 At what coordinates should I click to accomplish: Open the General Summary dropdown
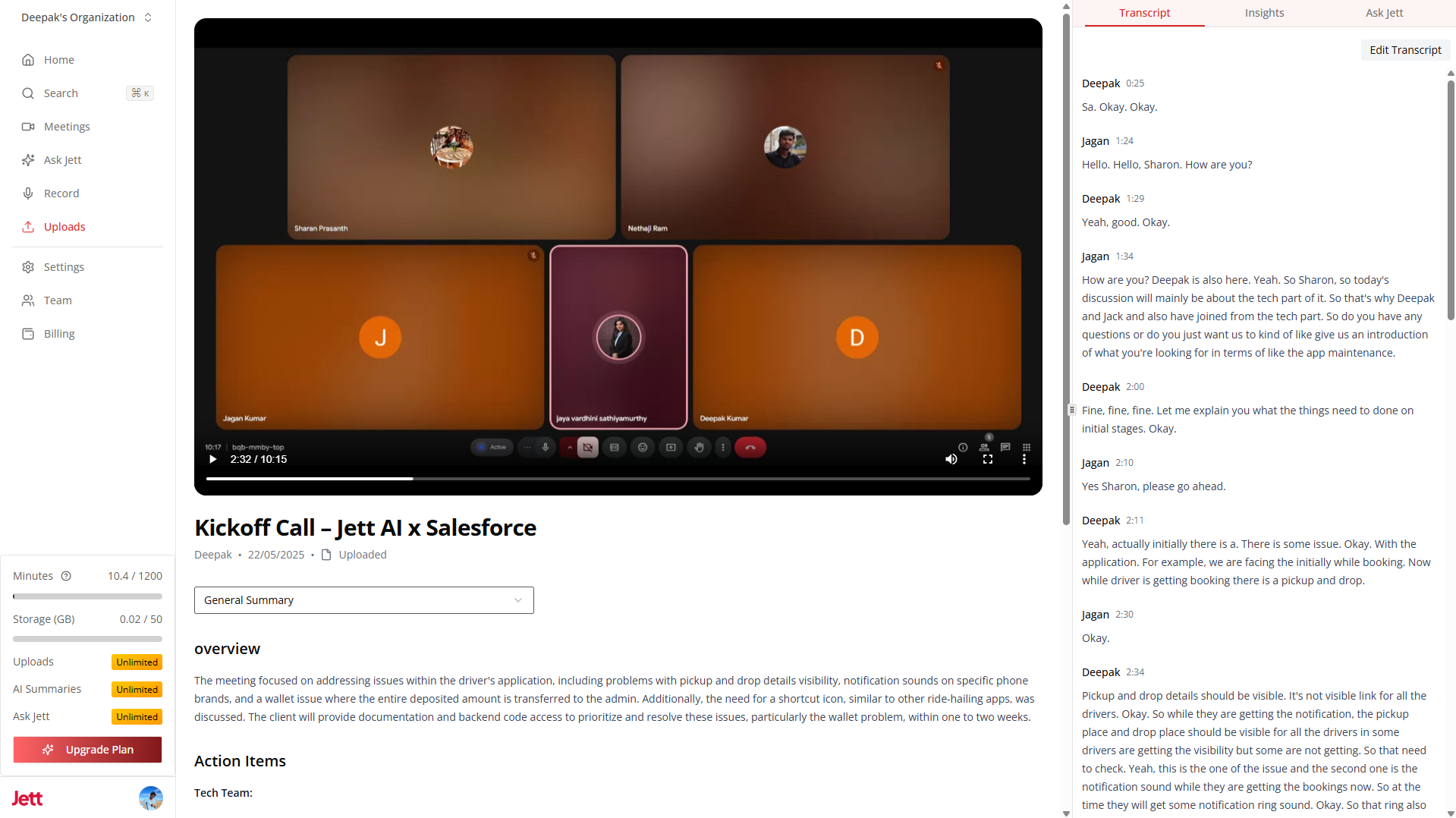(364, 600)
